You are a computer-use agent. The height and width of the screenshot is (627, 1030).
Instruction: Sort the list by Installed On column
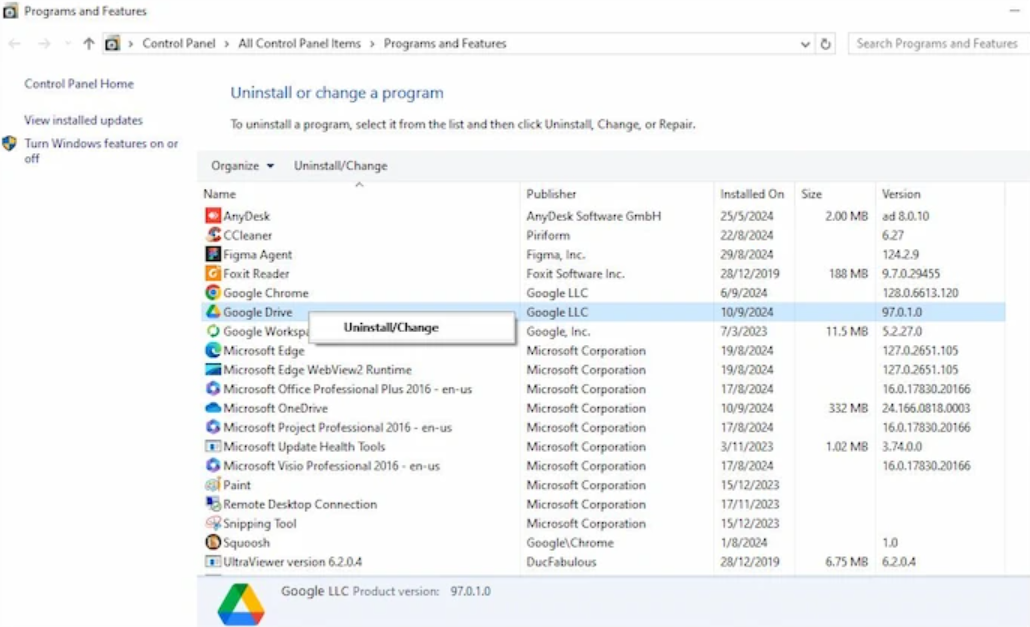pos(753,194)
